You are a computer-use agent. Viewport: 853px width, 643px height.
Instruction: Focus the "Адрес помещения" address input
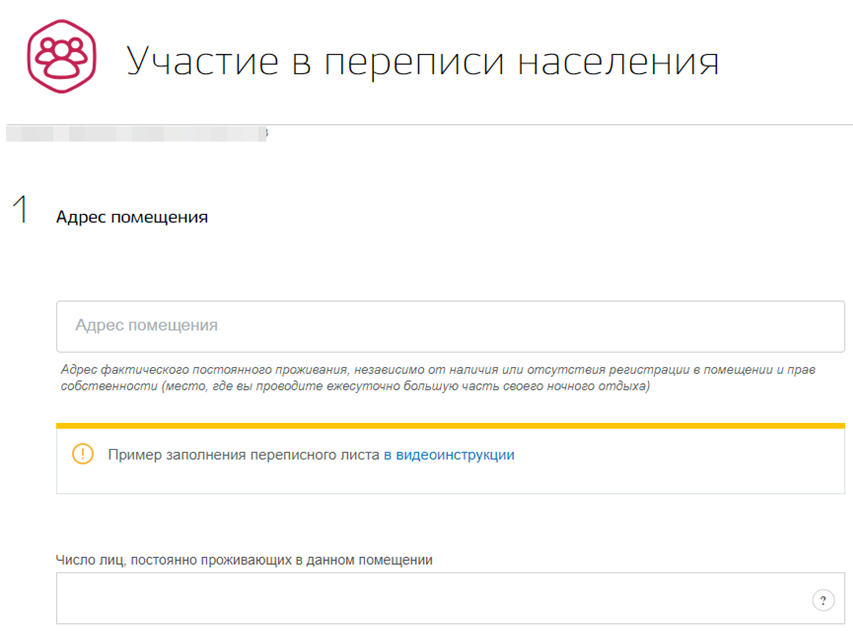450,325
